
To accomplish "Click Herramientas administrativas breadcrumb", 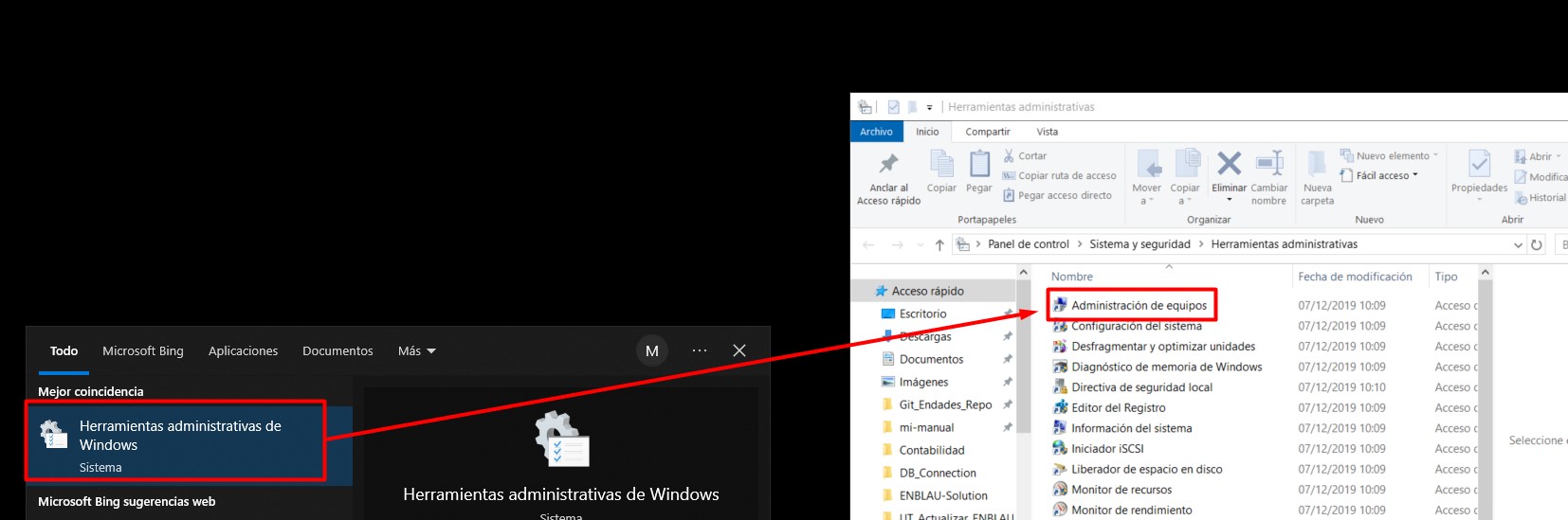I will click(x=1284, y=244).
